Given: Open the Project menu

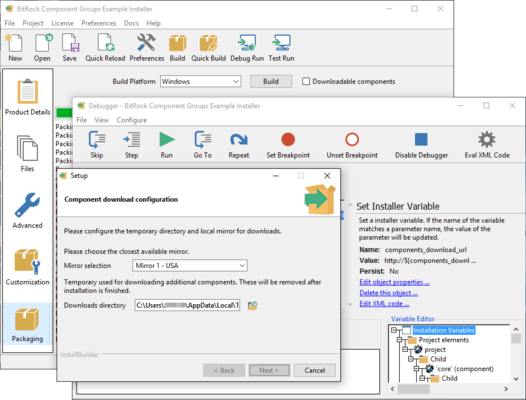Looking at the screenshot, I should click(x=33, y=23).
